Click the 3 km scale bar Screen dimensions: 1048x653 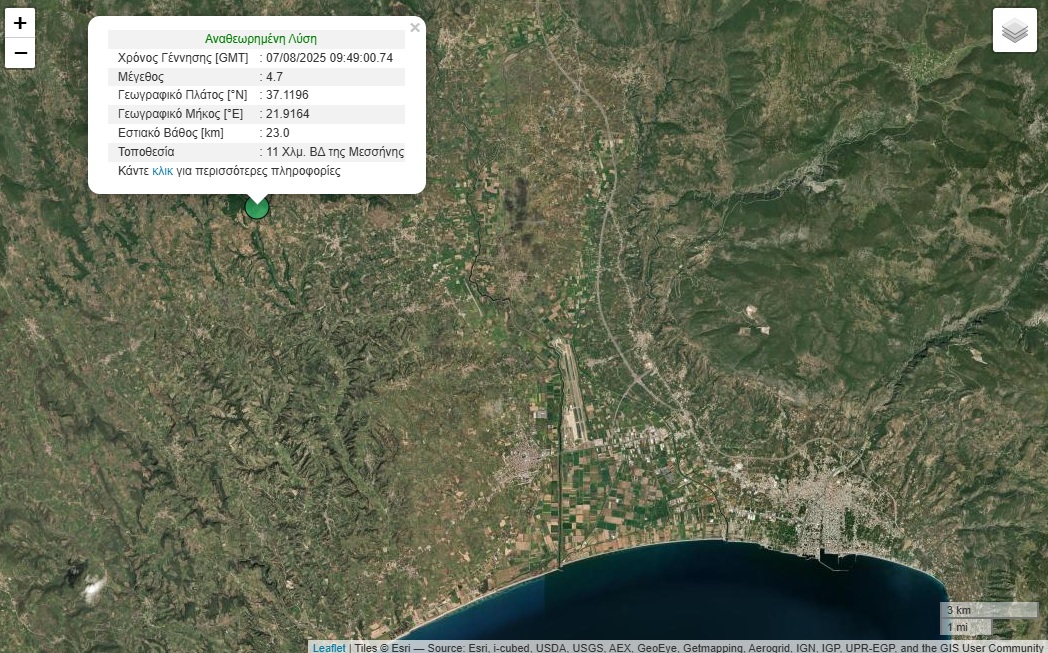[x=989, y=610]
